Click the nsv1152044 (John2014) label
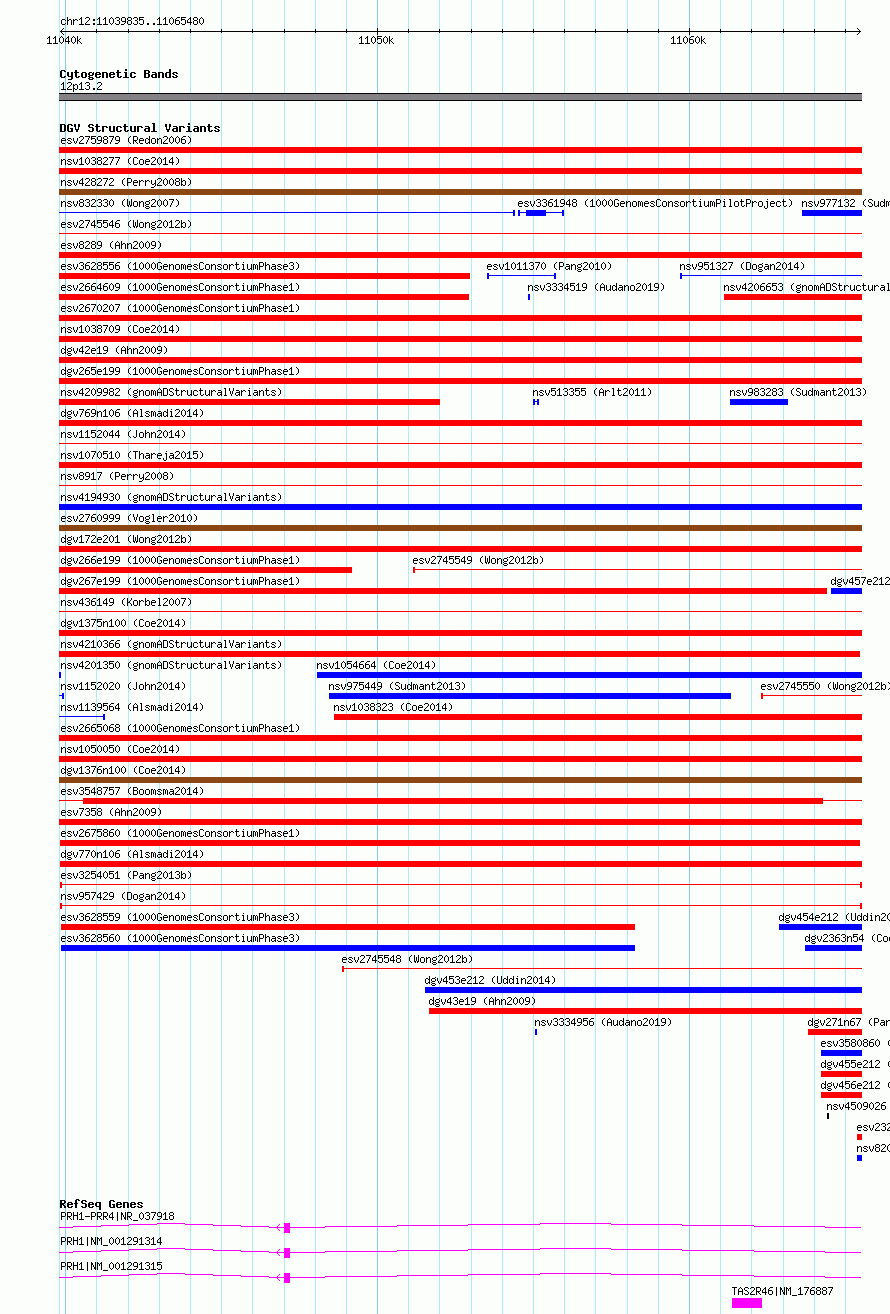890x1314 pixels. [123, 434]
